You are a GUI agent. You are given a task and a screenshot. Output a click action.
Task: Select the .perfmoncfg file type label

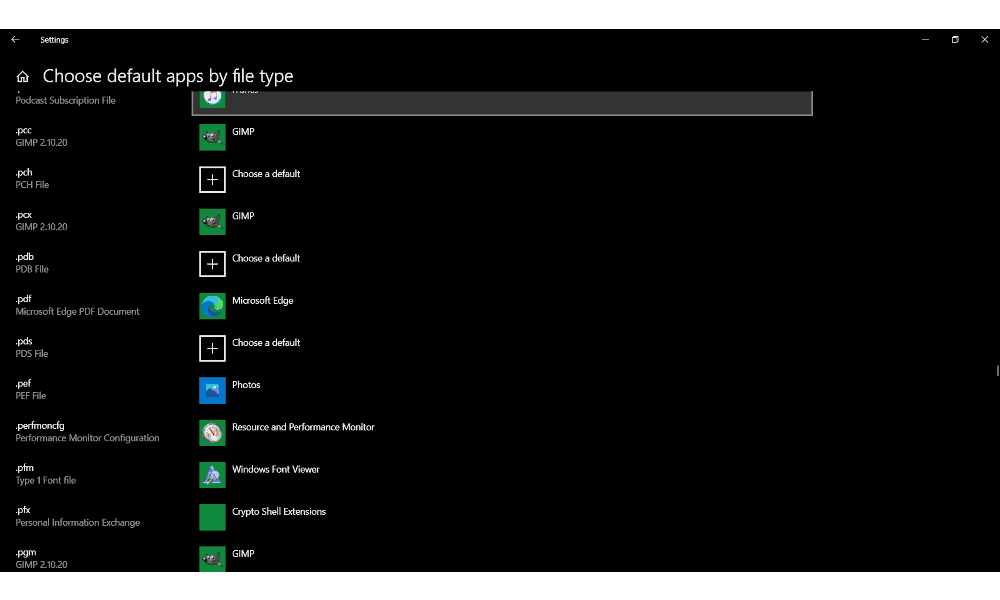(87, 432)
